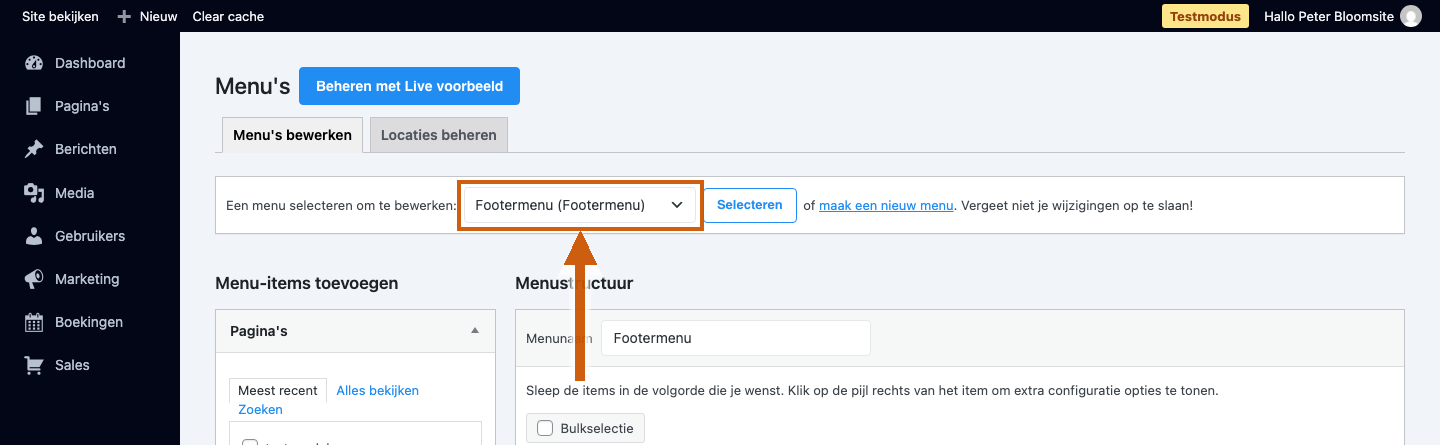Click Beheren met Live voorbeeld button
The width and height of the screenshot is (1440, 445).
(x=409, y=86)
